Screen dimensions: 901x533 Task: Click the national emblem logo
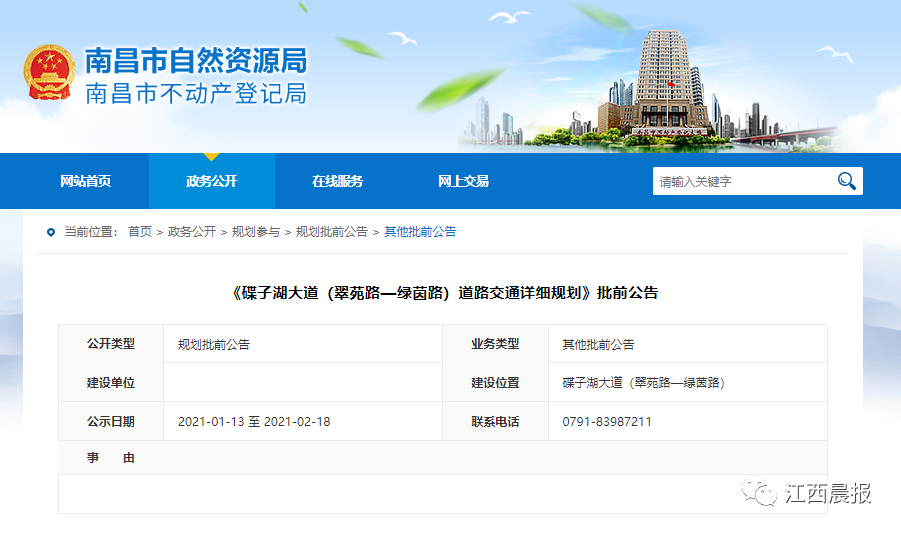[x=49, y=72]
